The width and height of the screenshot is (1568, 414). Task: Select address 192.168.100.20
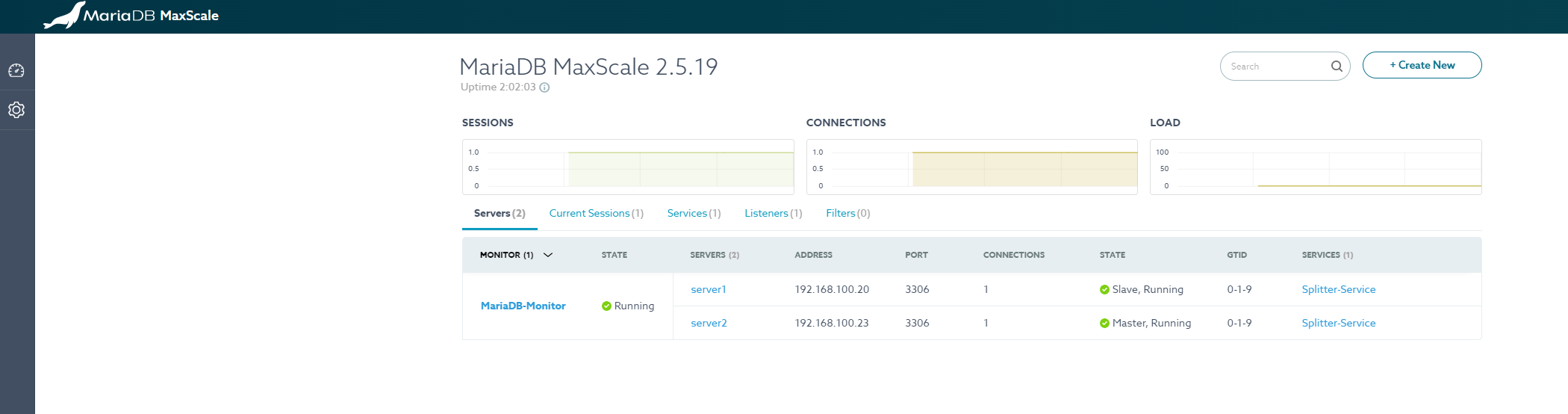(x=832, y=289)
